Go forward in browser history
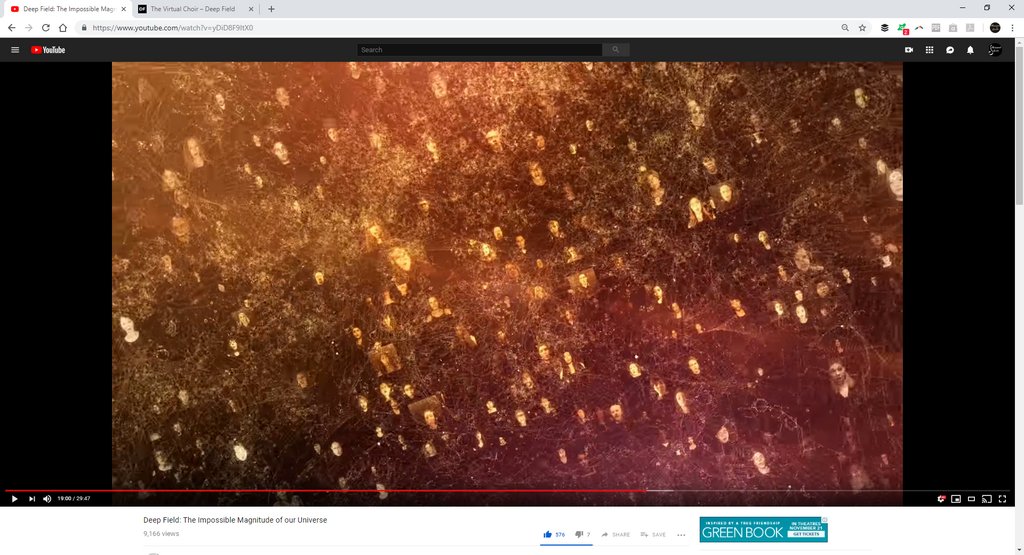 coord(28,27)
